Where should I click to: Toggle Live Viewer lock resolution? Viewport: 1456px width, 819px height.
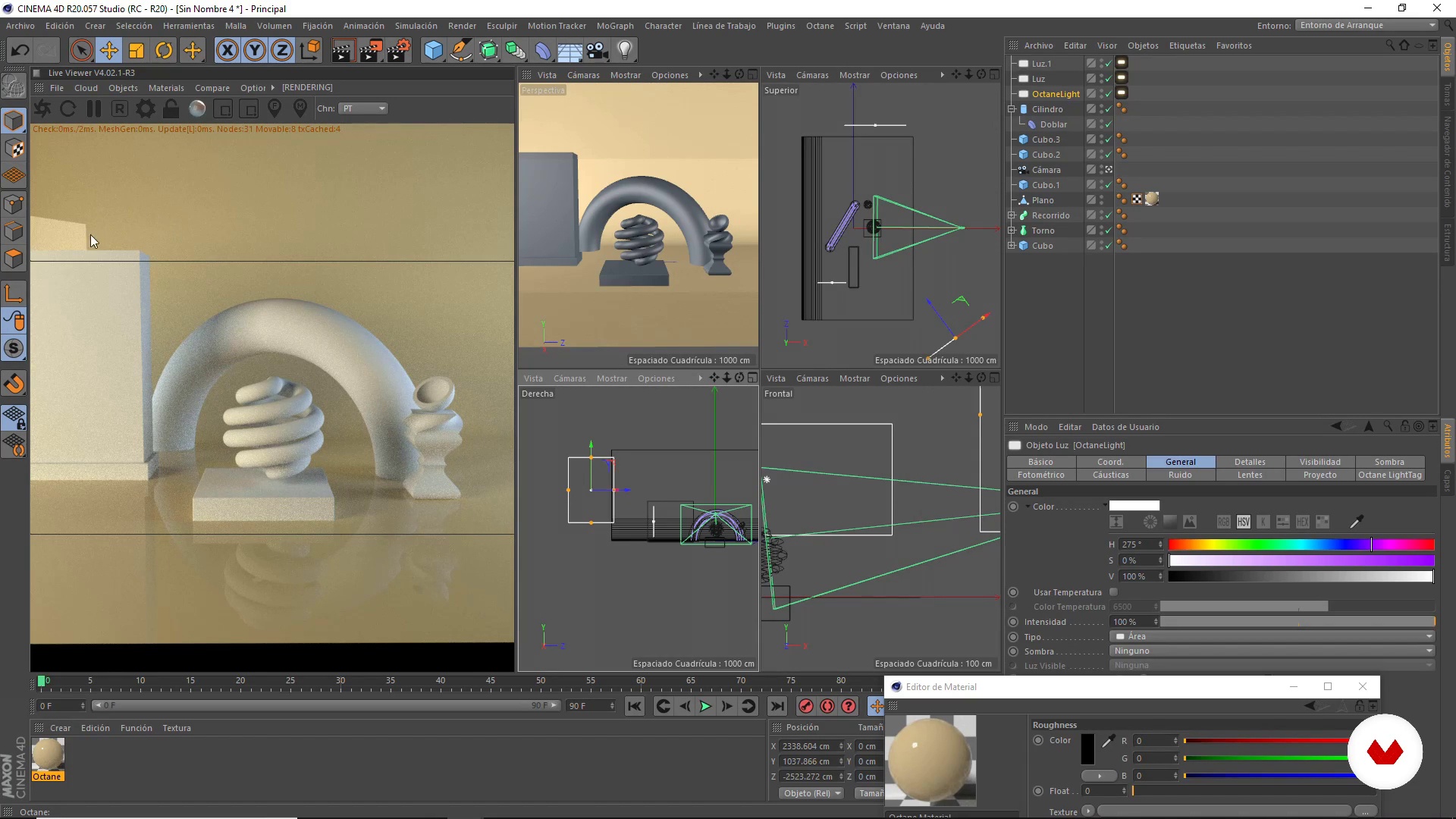[x=171, y=108]
